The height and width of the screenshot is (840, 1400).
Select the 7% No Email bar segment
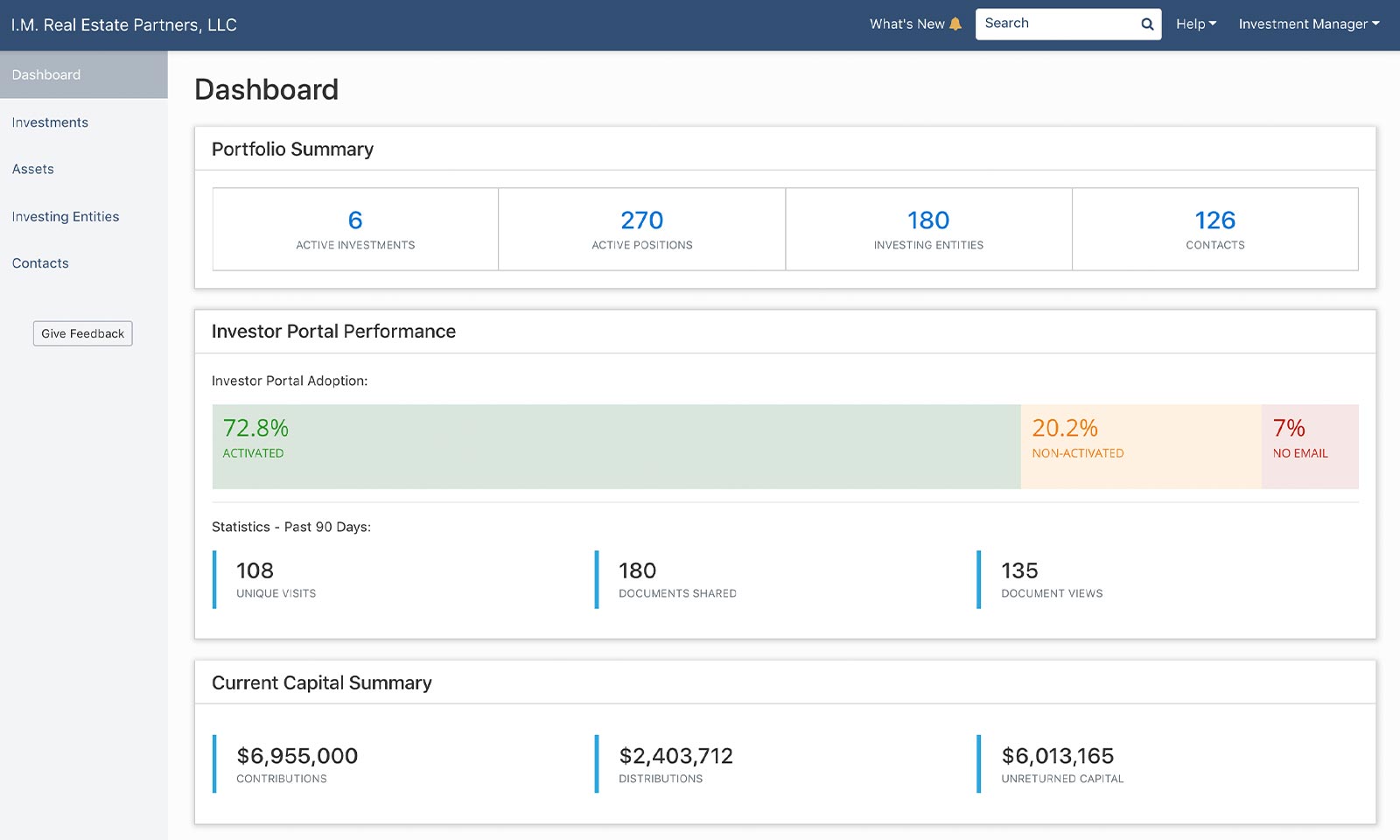(x=1310, y=446)
